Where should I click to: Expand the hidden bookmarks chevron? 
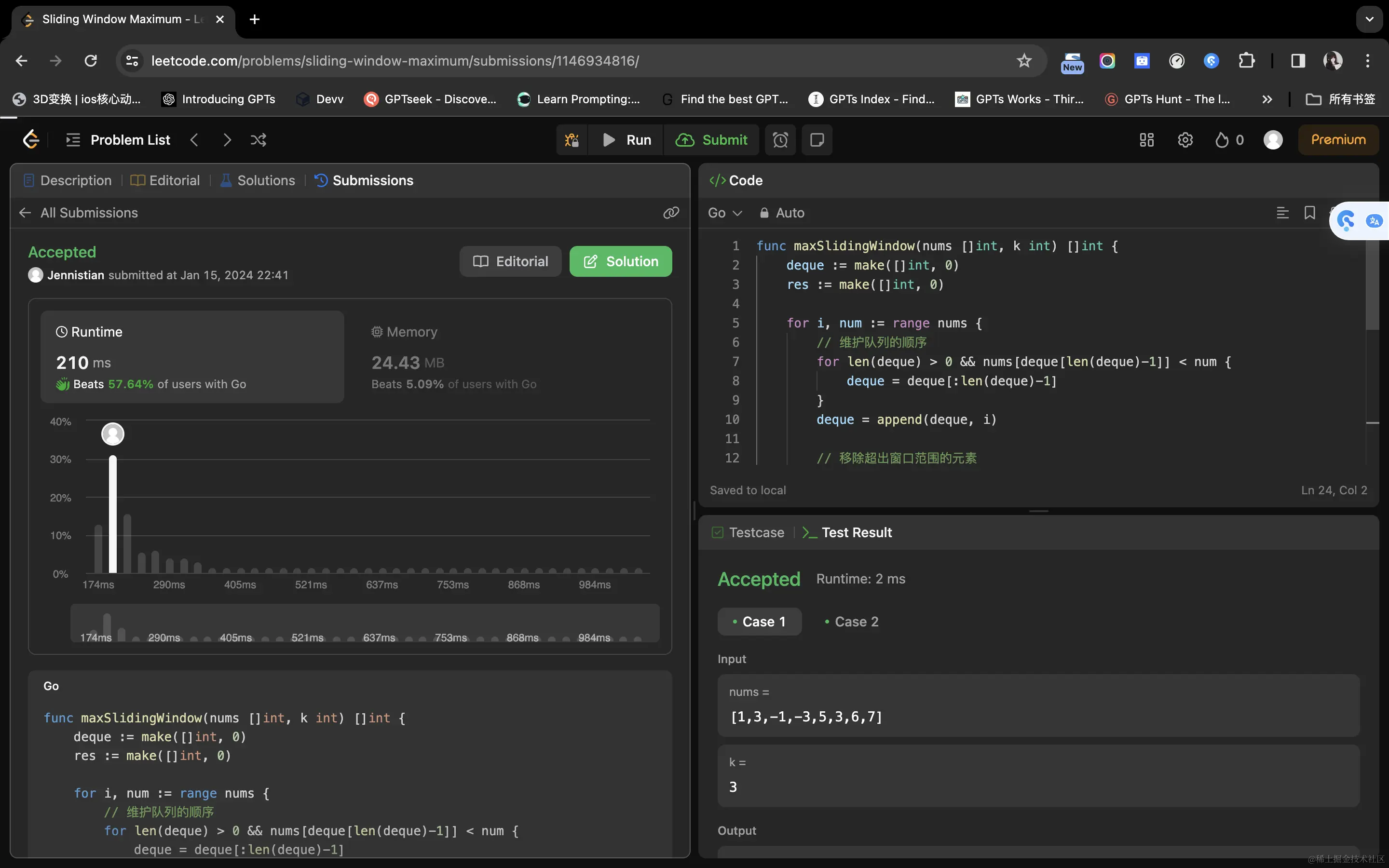tap(1267, 99)
